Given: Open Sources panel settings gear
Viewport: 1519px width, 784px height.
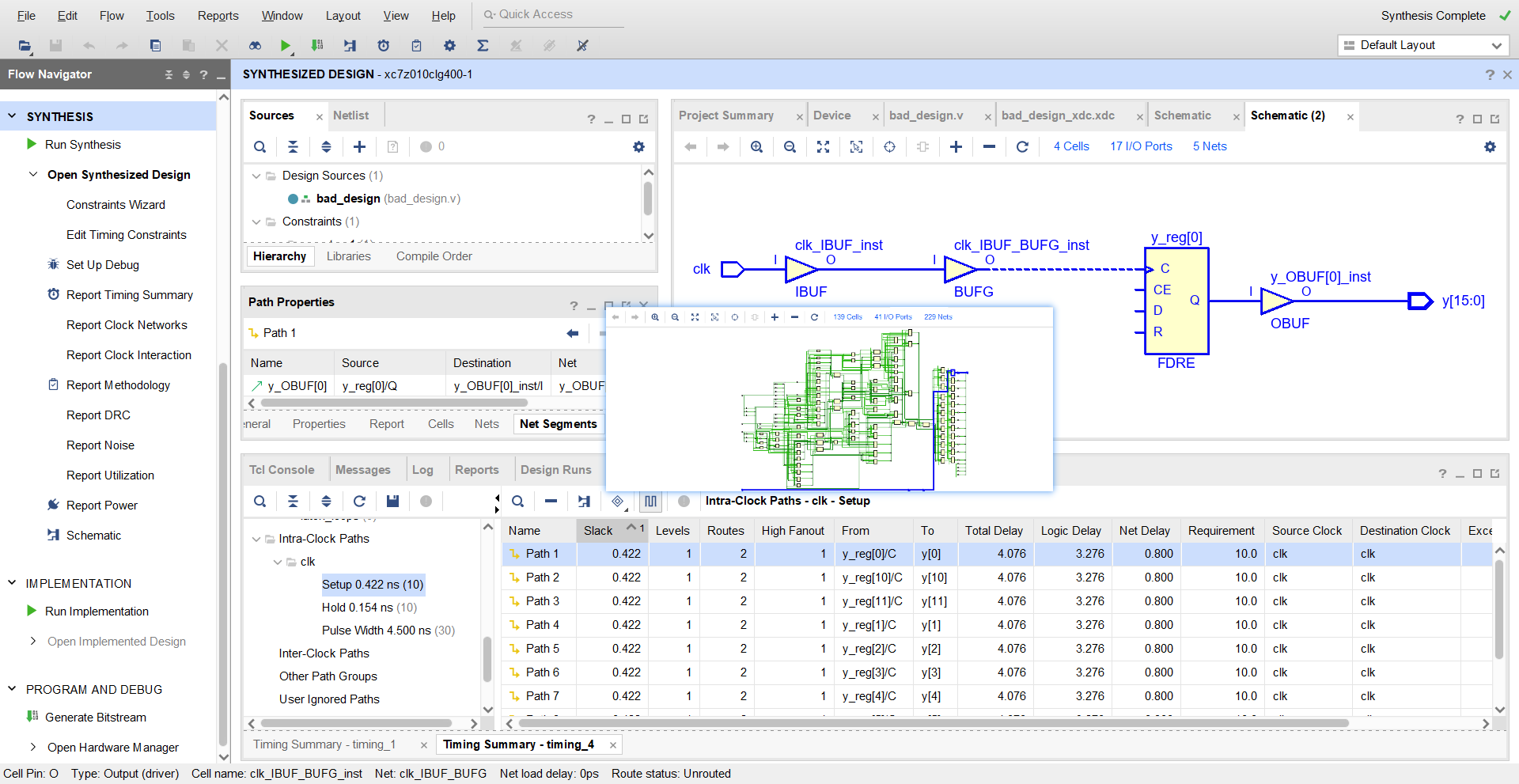Looking at the screenshot, I should tap(638, 146).
